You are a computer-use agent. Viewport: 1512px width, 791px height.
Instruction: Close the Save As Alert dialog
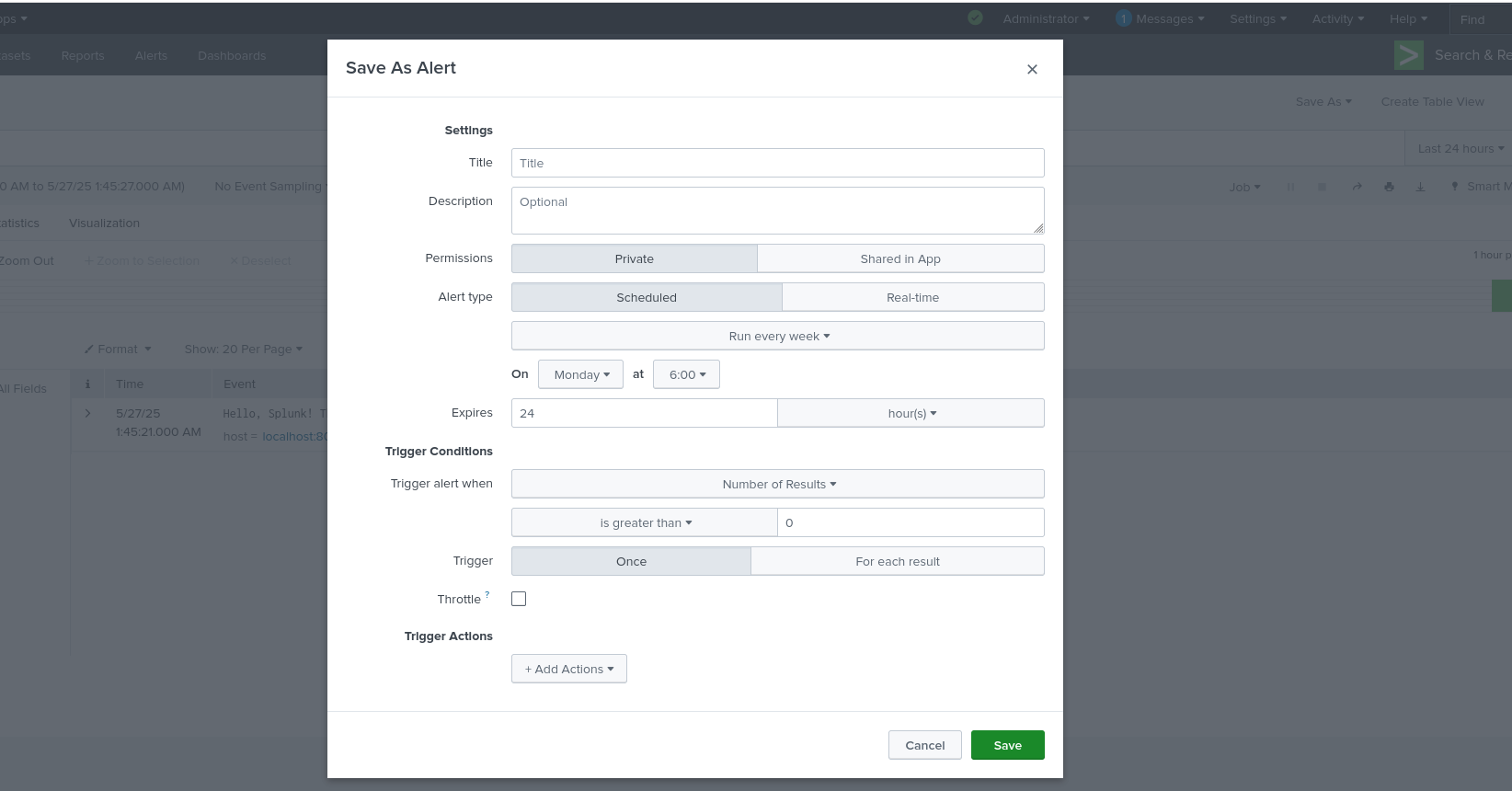(x=1032, y=69)
